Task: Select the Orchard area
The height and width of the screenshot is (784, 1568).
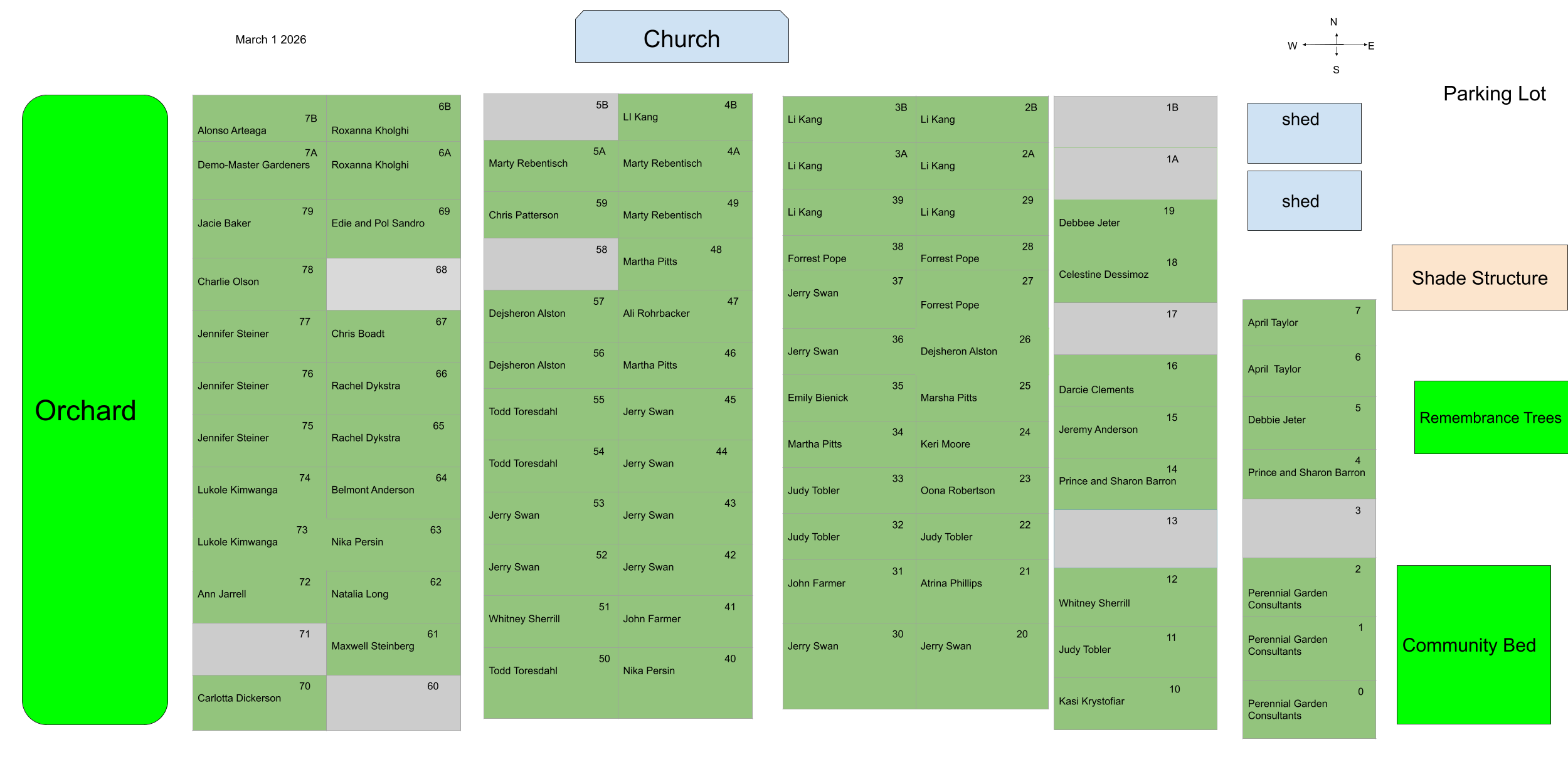Action: [x=95, y=410]
